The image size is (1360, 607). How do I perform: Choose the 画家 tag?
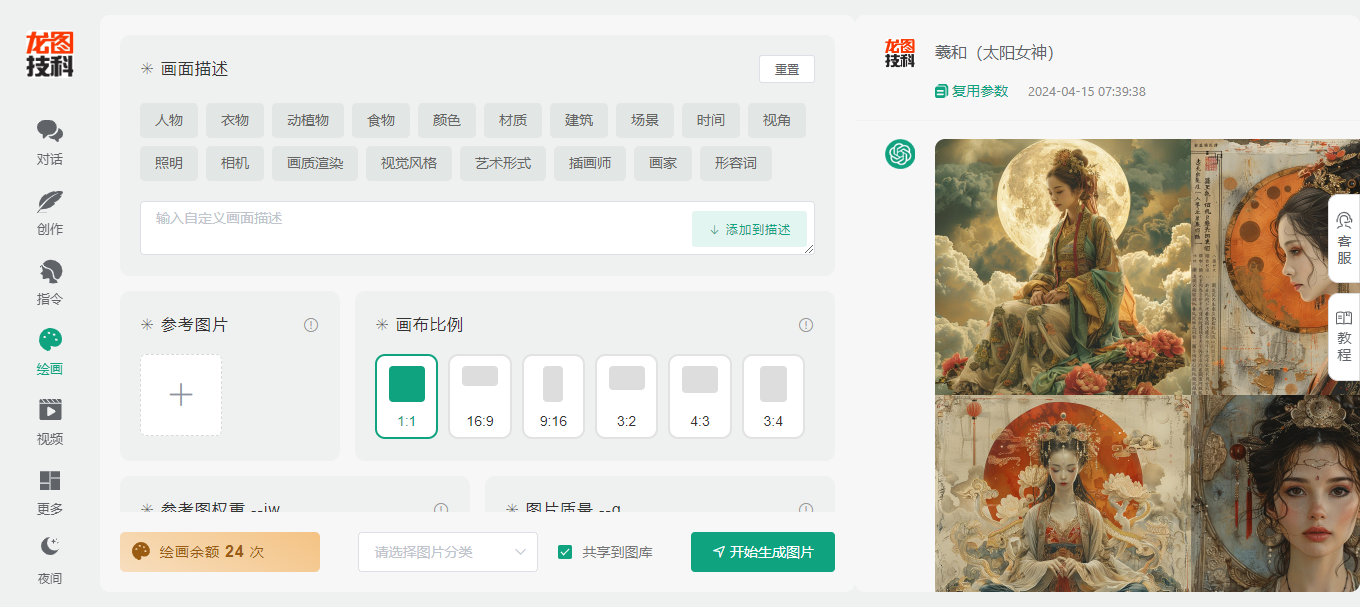pyautogui.click(x=663, y=163)
